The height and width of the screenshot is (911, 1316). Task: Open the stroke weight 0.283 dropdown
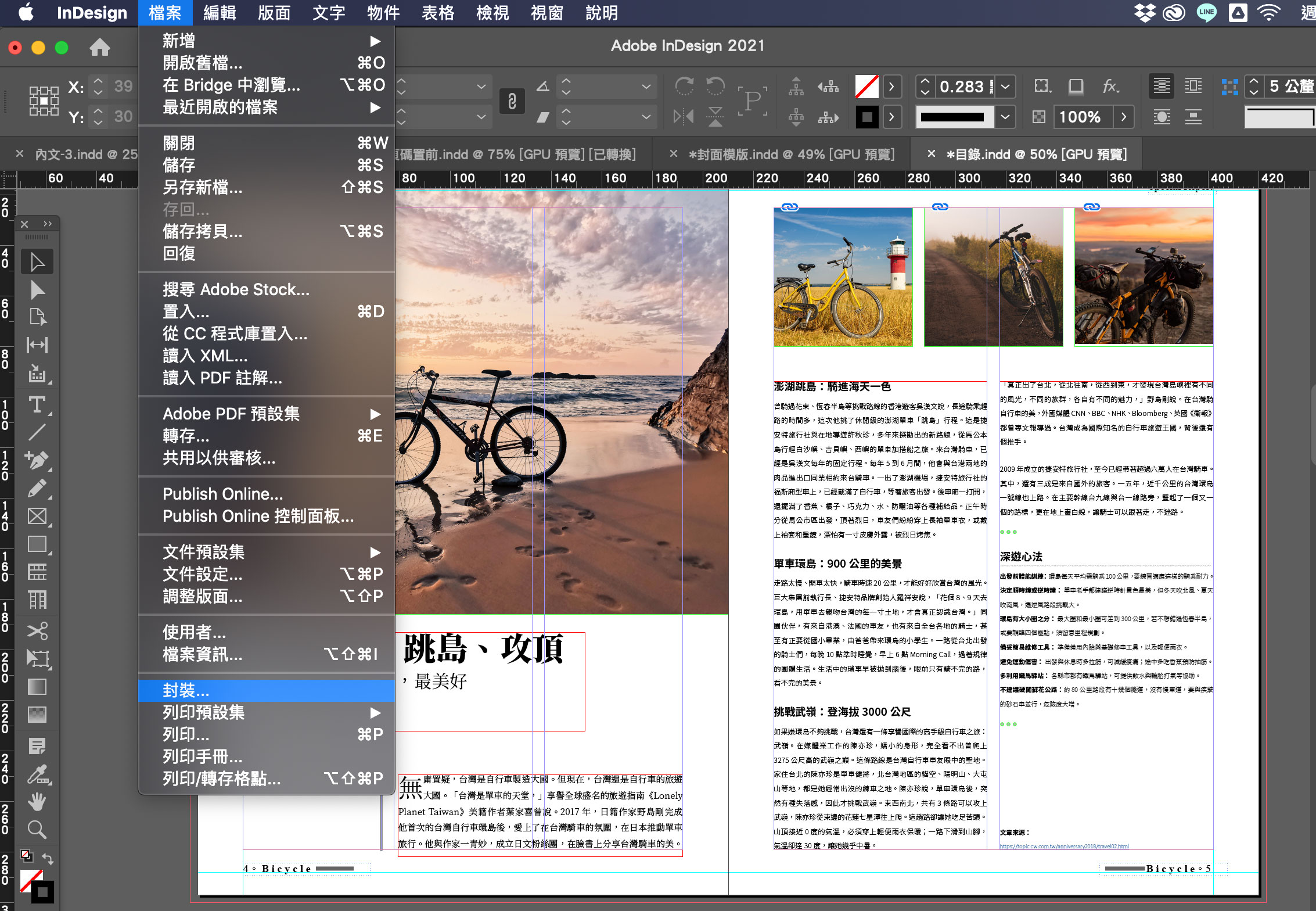1005,87
